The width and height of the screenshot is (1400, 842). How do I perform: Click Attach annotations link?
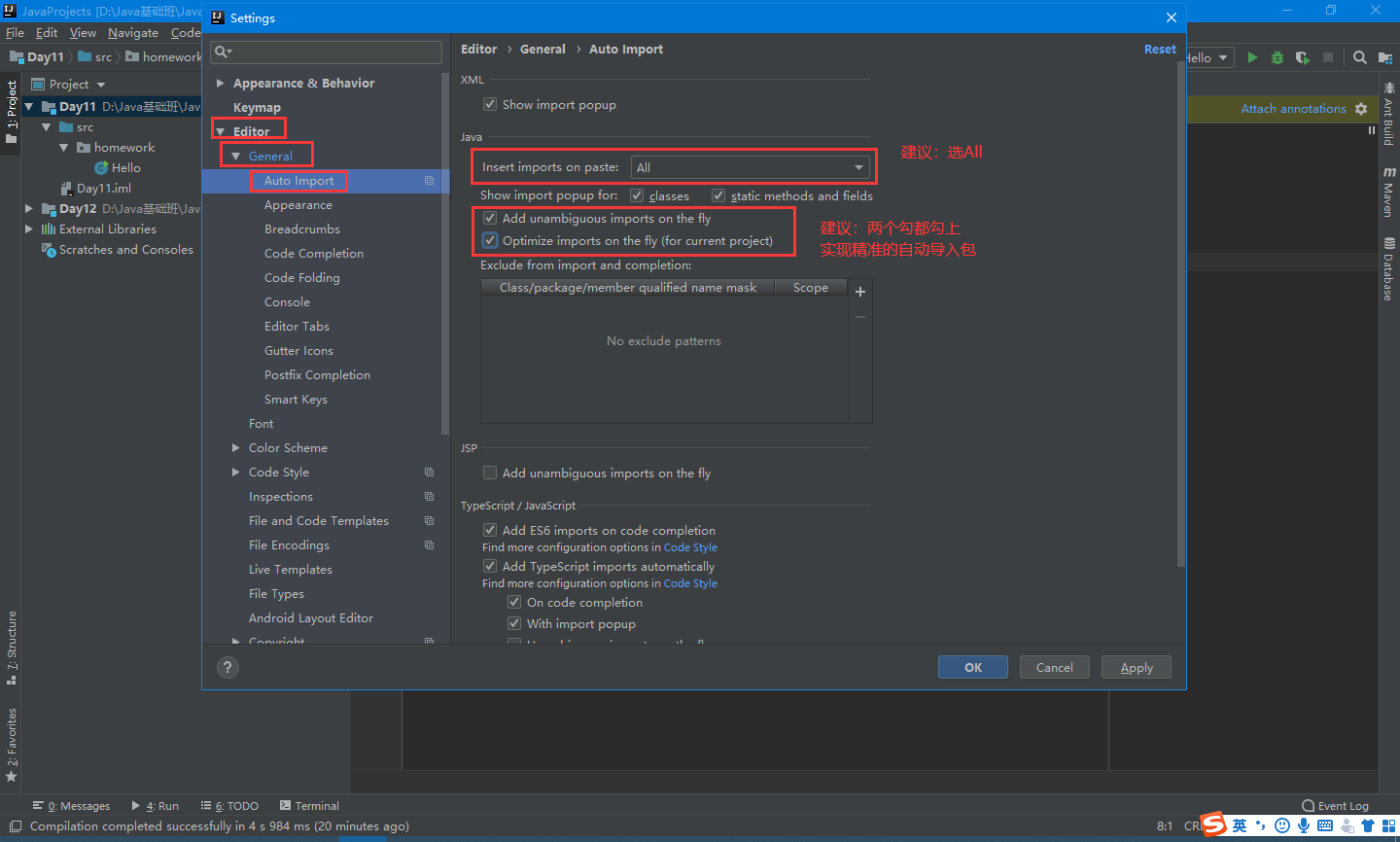1293,109
